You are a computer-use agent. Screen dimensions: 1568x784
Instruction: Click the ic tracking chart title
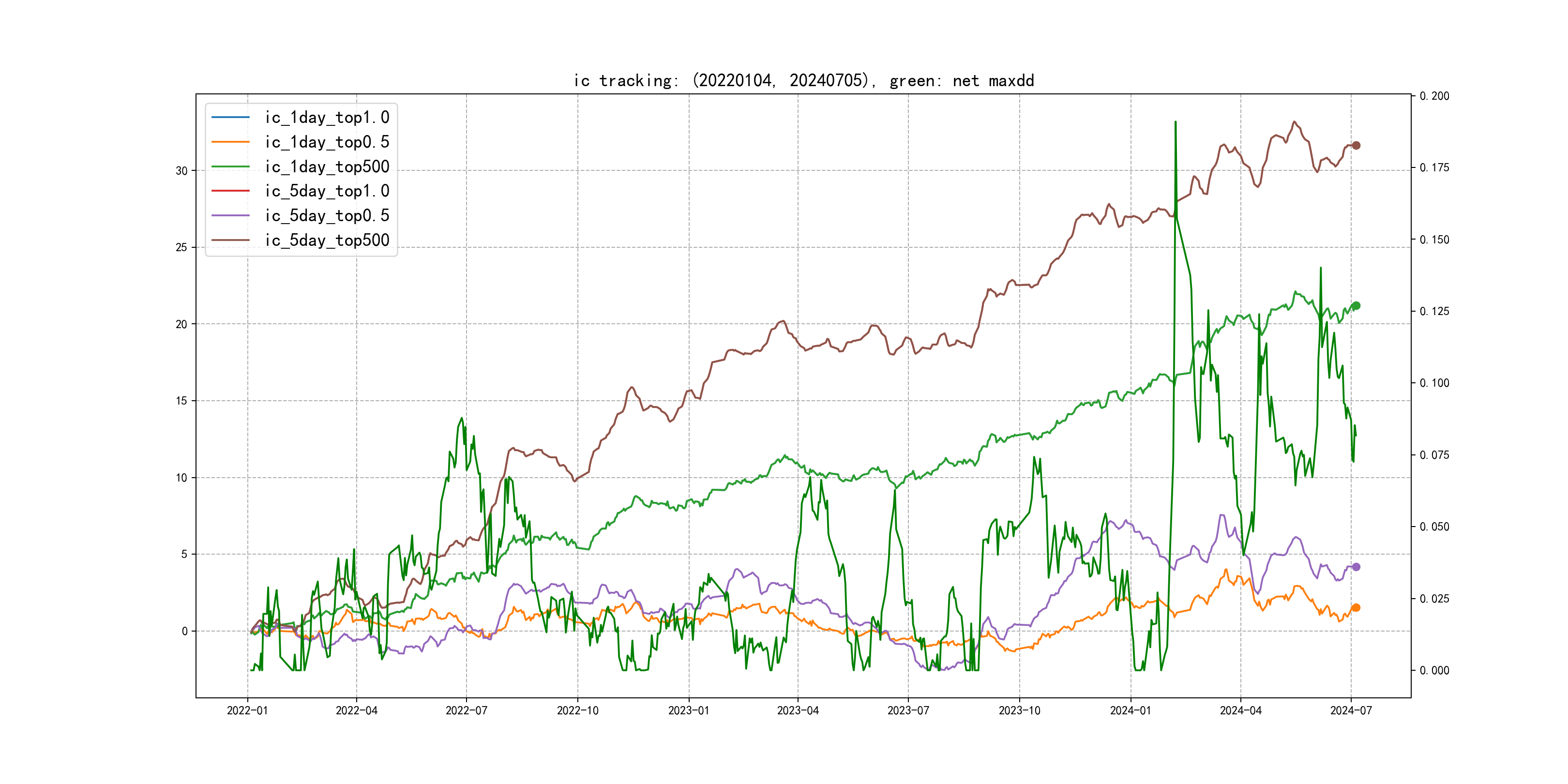pyautogui.click(x=803, y=80)
